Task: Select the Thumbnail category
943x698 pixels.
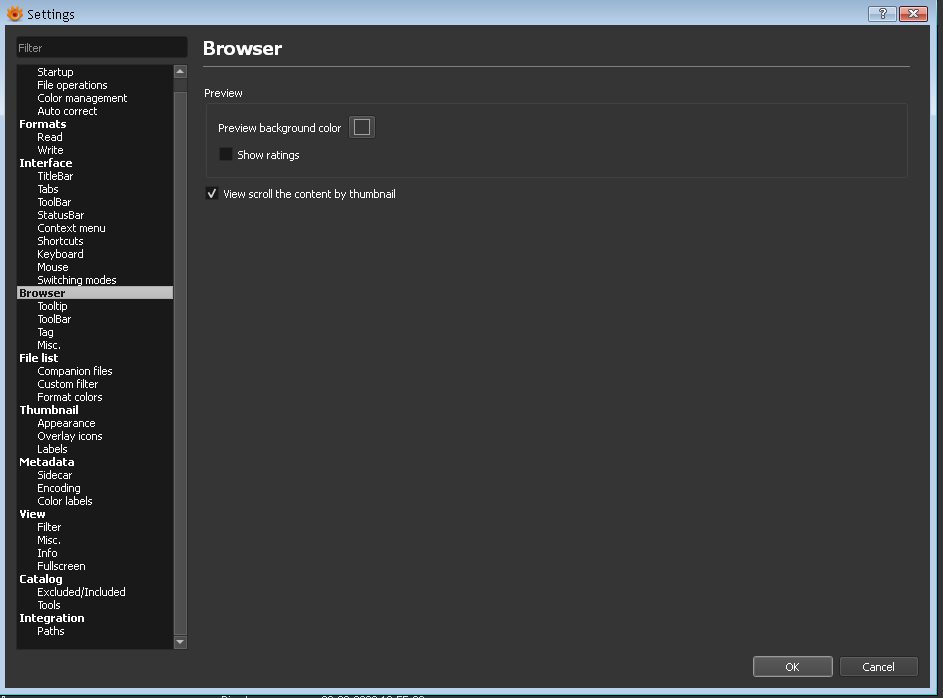Action: 49,410
